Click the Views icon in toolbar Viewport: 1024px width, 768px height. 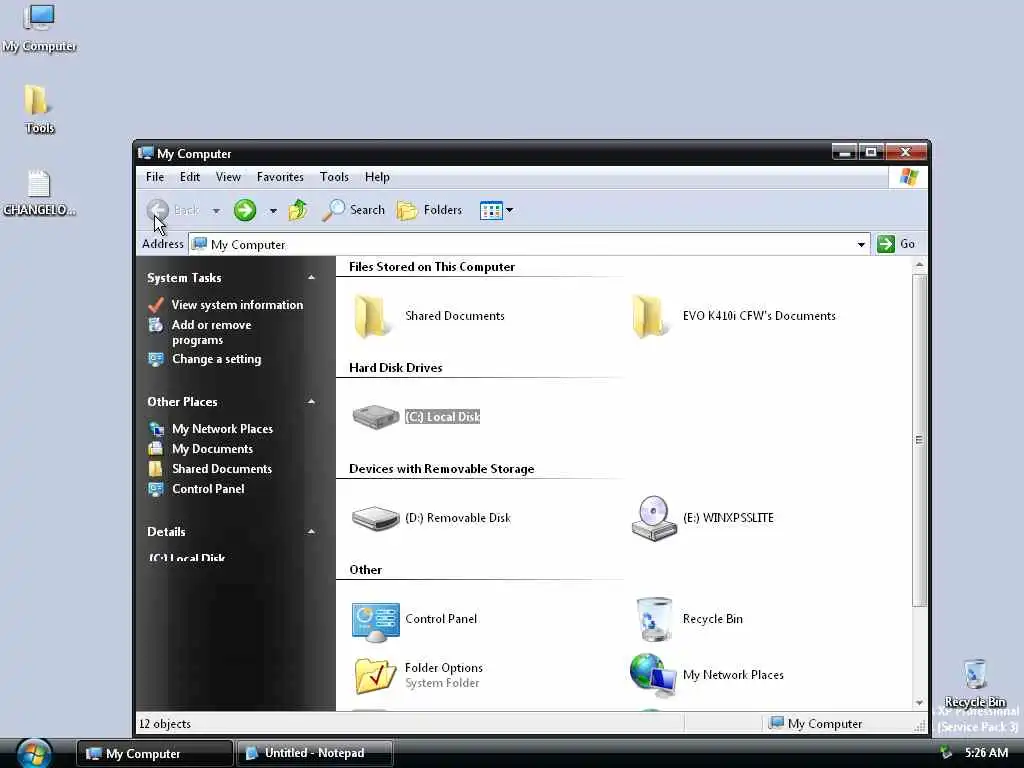point(490,210)
